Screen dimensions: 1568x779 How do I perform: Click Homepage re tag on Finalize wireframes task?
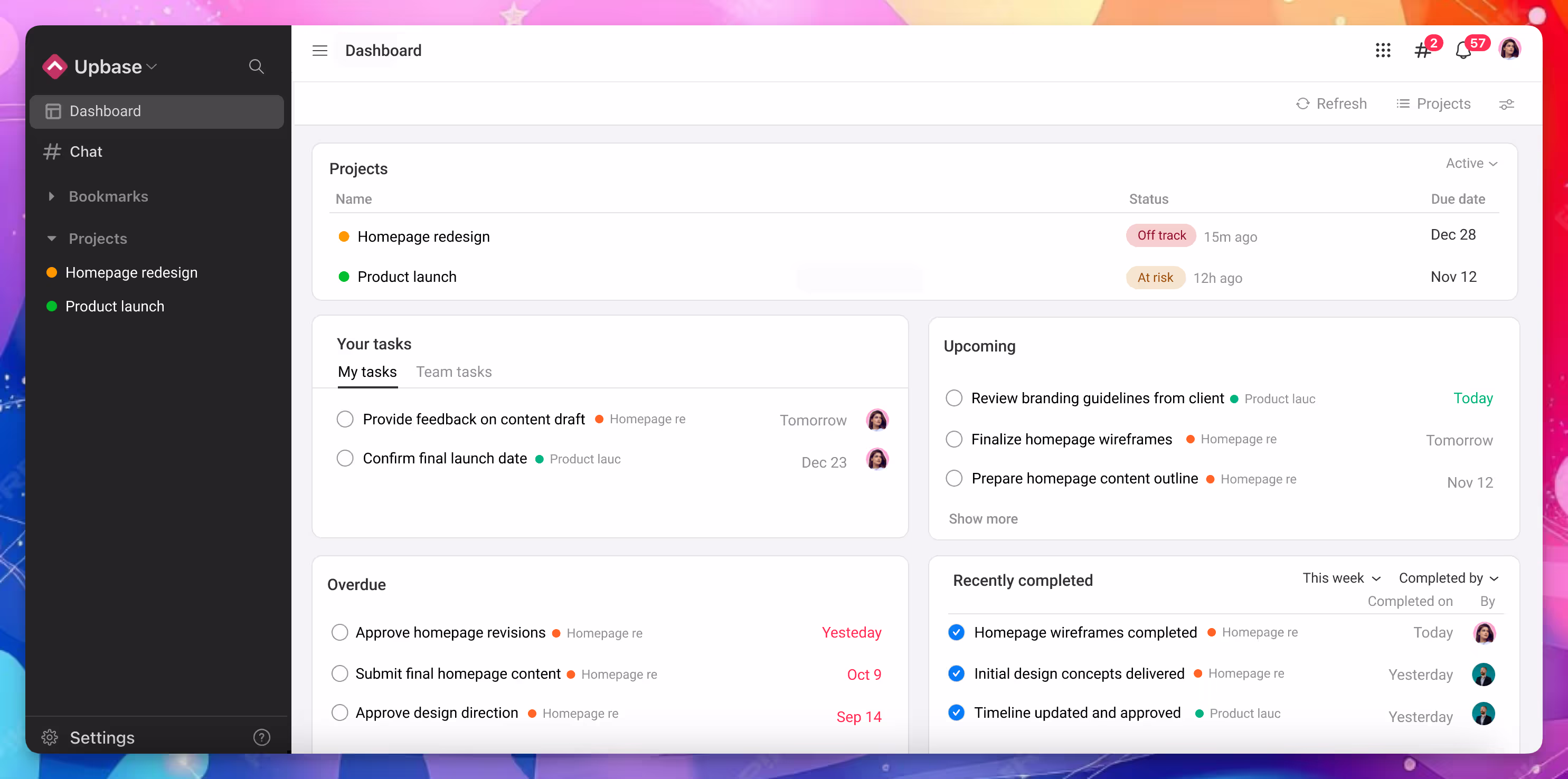click(x=1231, y=439)
